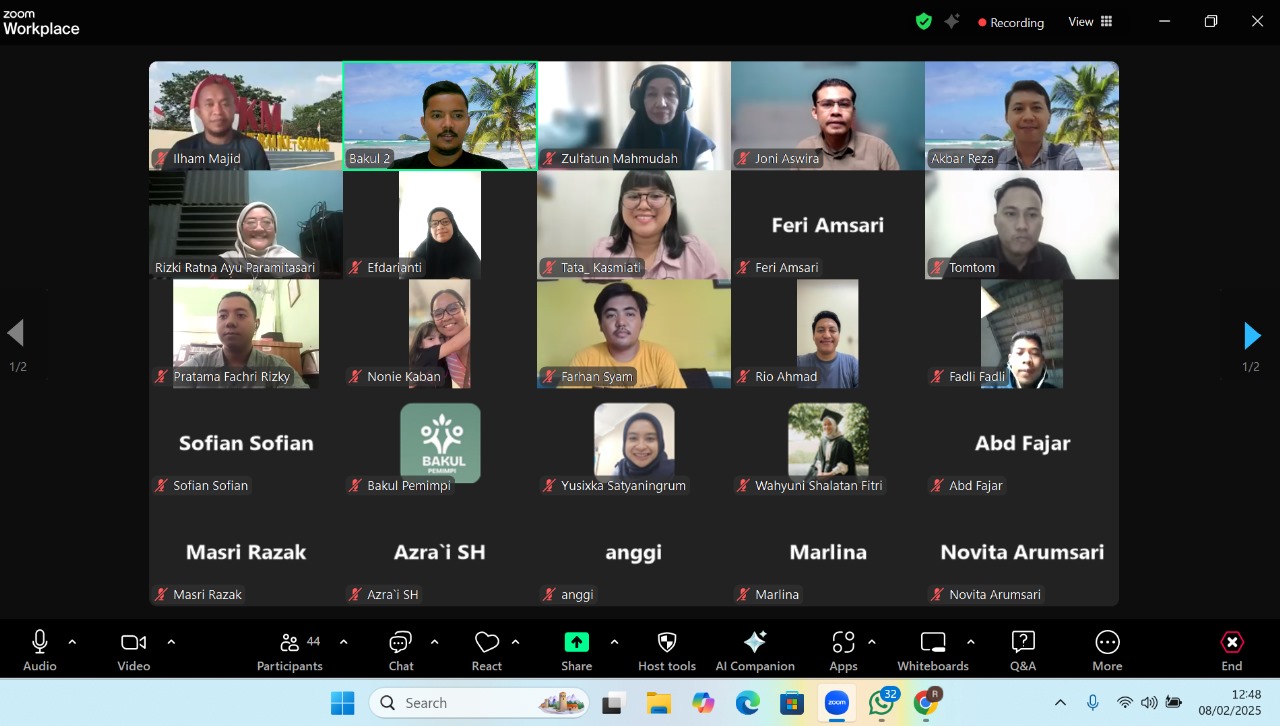1280x726 pixels.
Task: Open the React emoji menu
Action: click(x=487, y=650)
